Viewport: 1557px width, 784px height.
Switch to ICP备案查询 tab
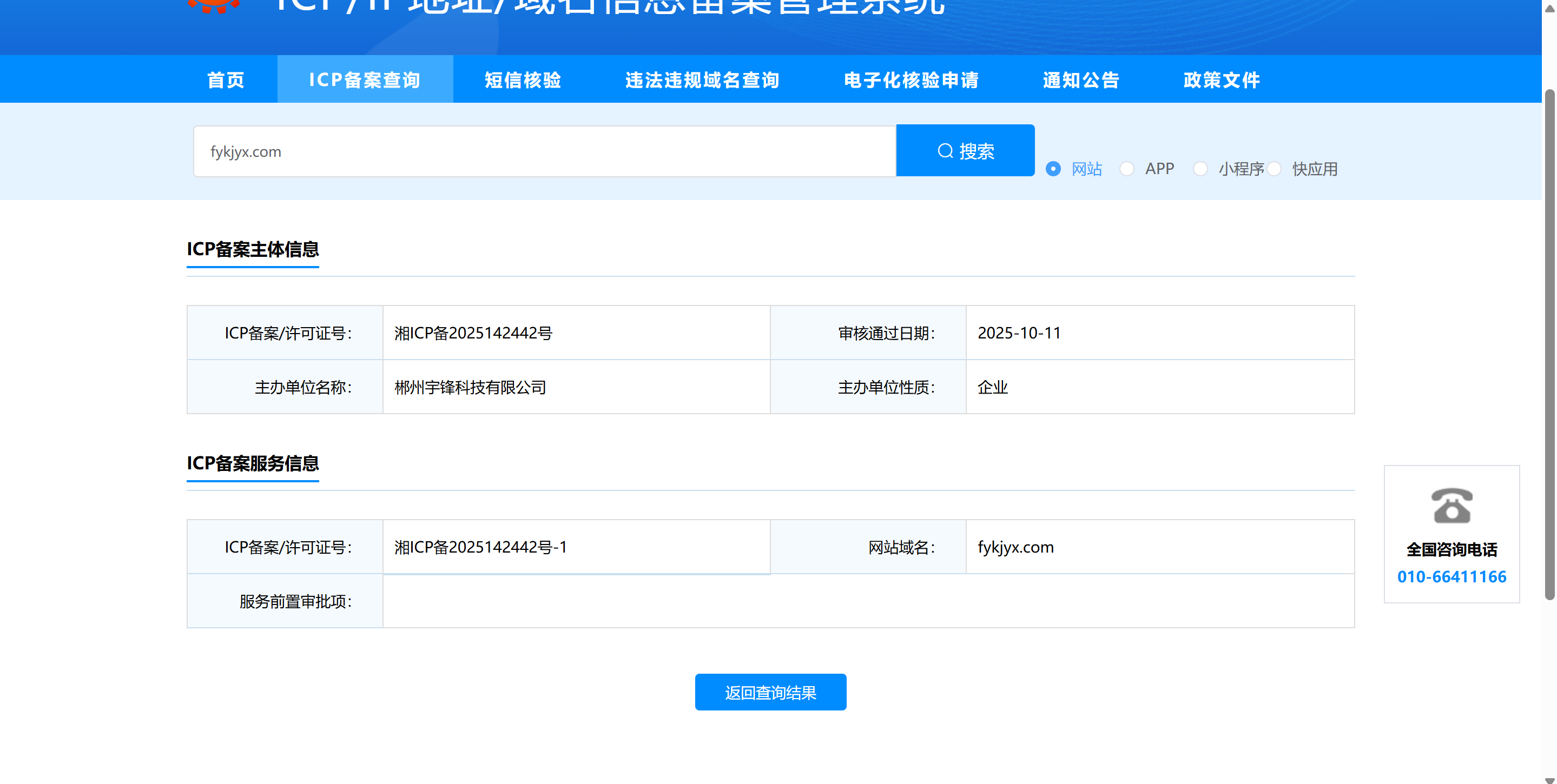coord(365,79)
